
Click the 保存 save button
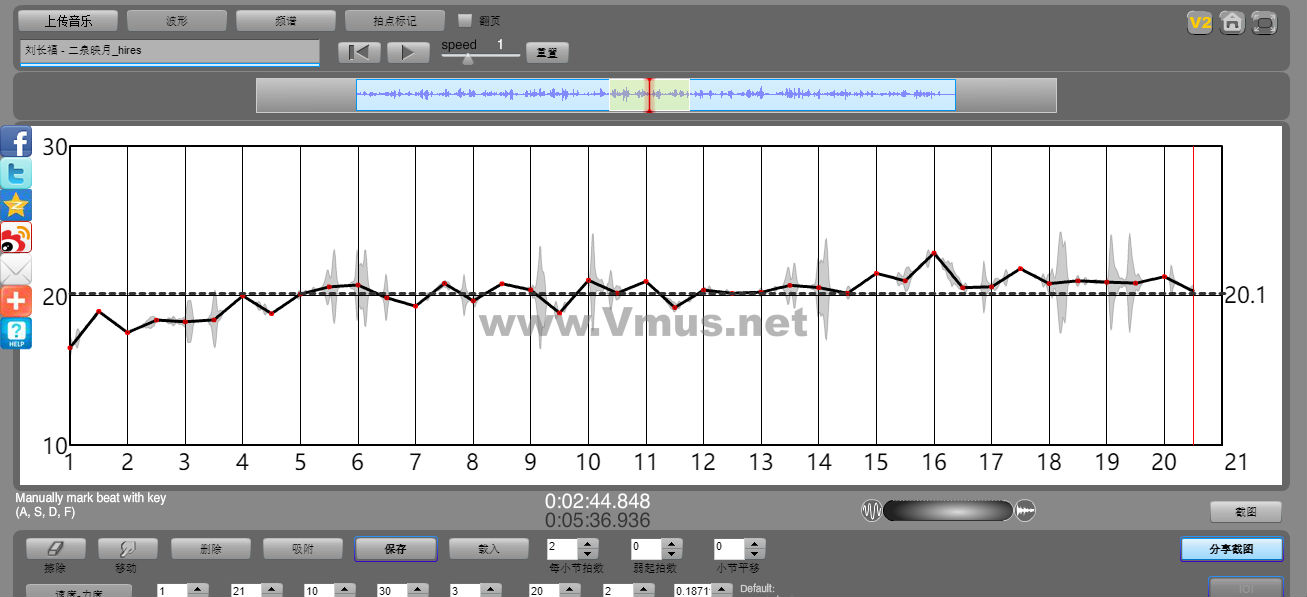(395, 549)
